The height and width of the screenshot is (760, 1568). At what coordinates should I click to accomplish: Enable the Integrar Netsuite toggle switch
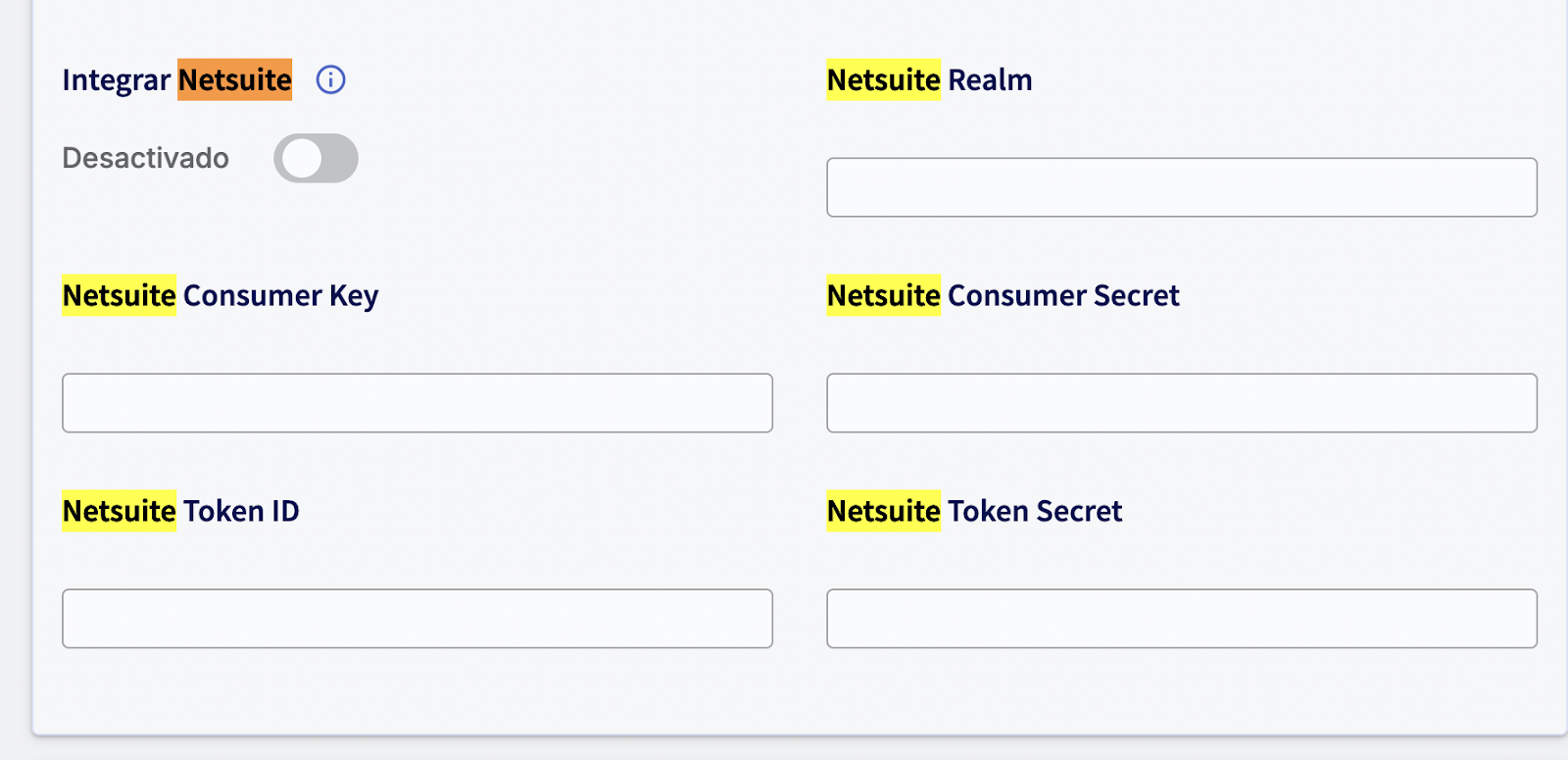pos(316,158)
